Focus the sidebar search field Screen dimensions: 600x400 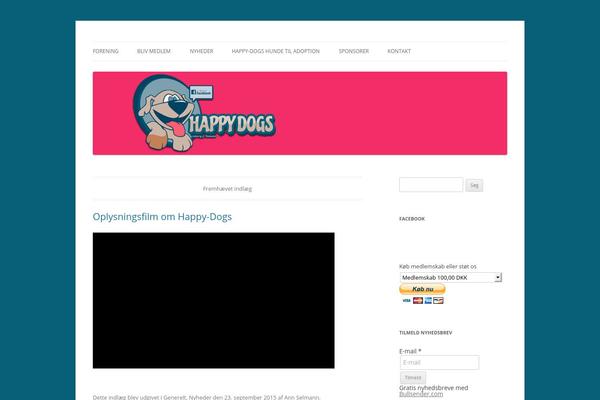coord(431,185)
